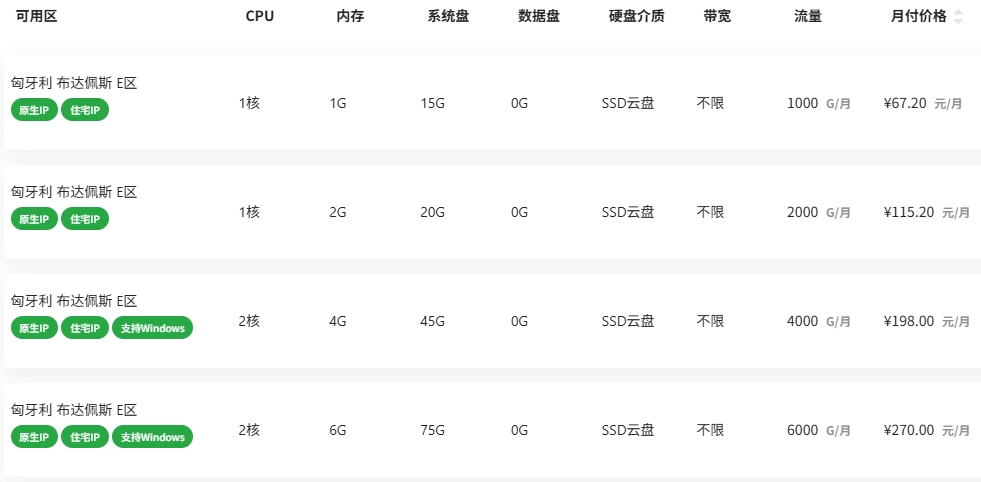Click 支持Windows tag in the ¥270.00 row
Screen dimensions: 981x482
[152, 437]
